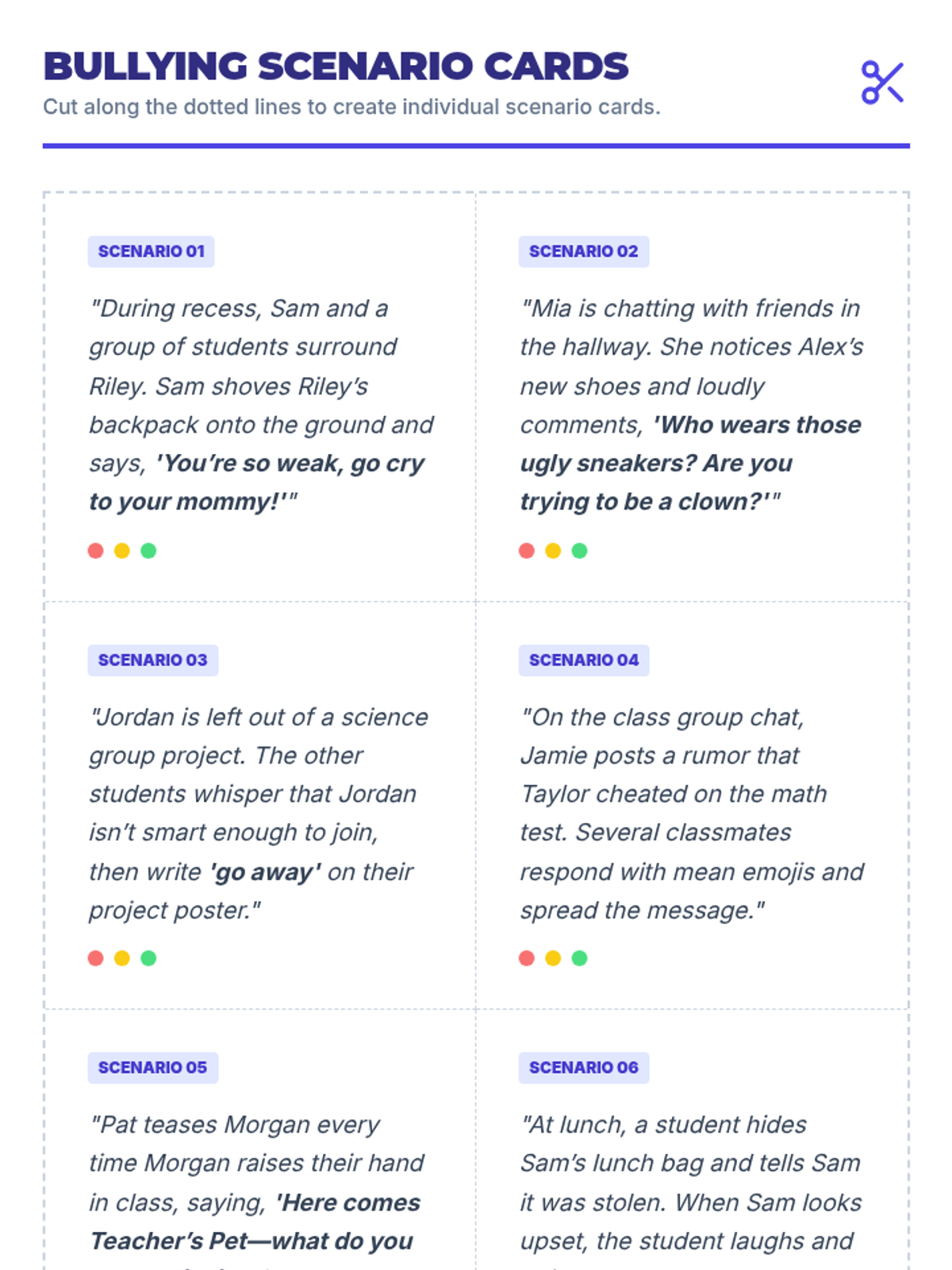Click red dot on Scenario 01 card

(96, 551)
